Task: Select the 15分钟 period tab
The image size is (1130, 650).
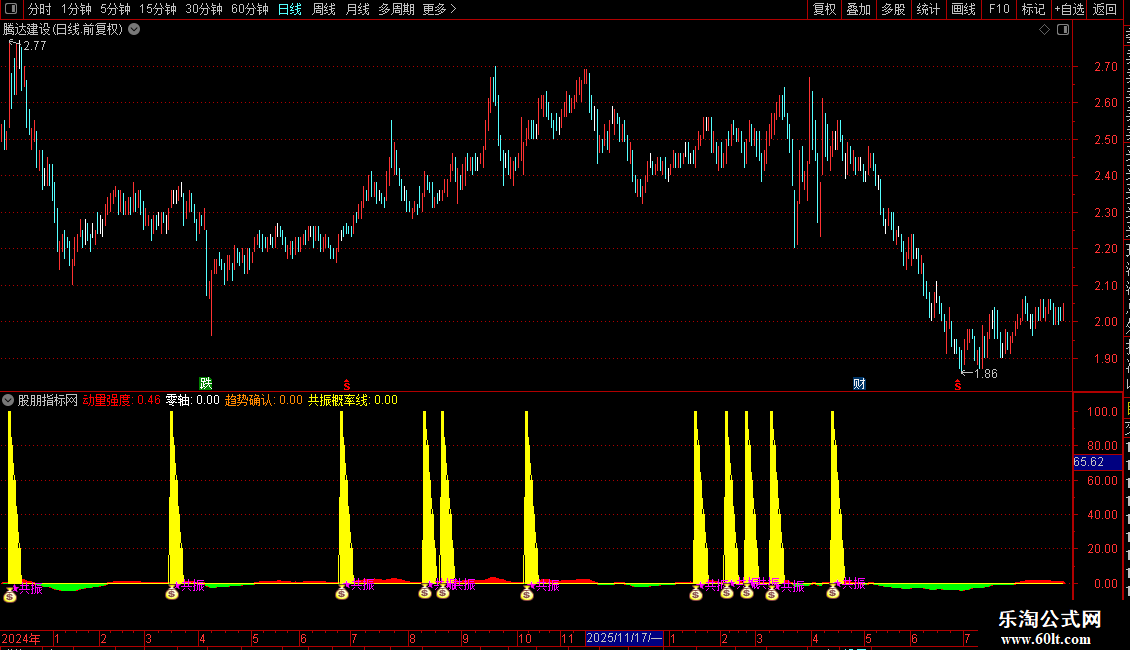Action: [x=158, y=9]
